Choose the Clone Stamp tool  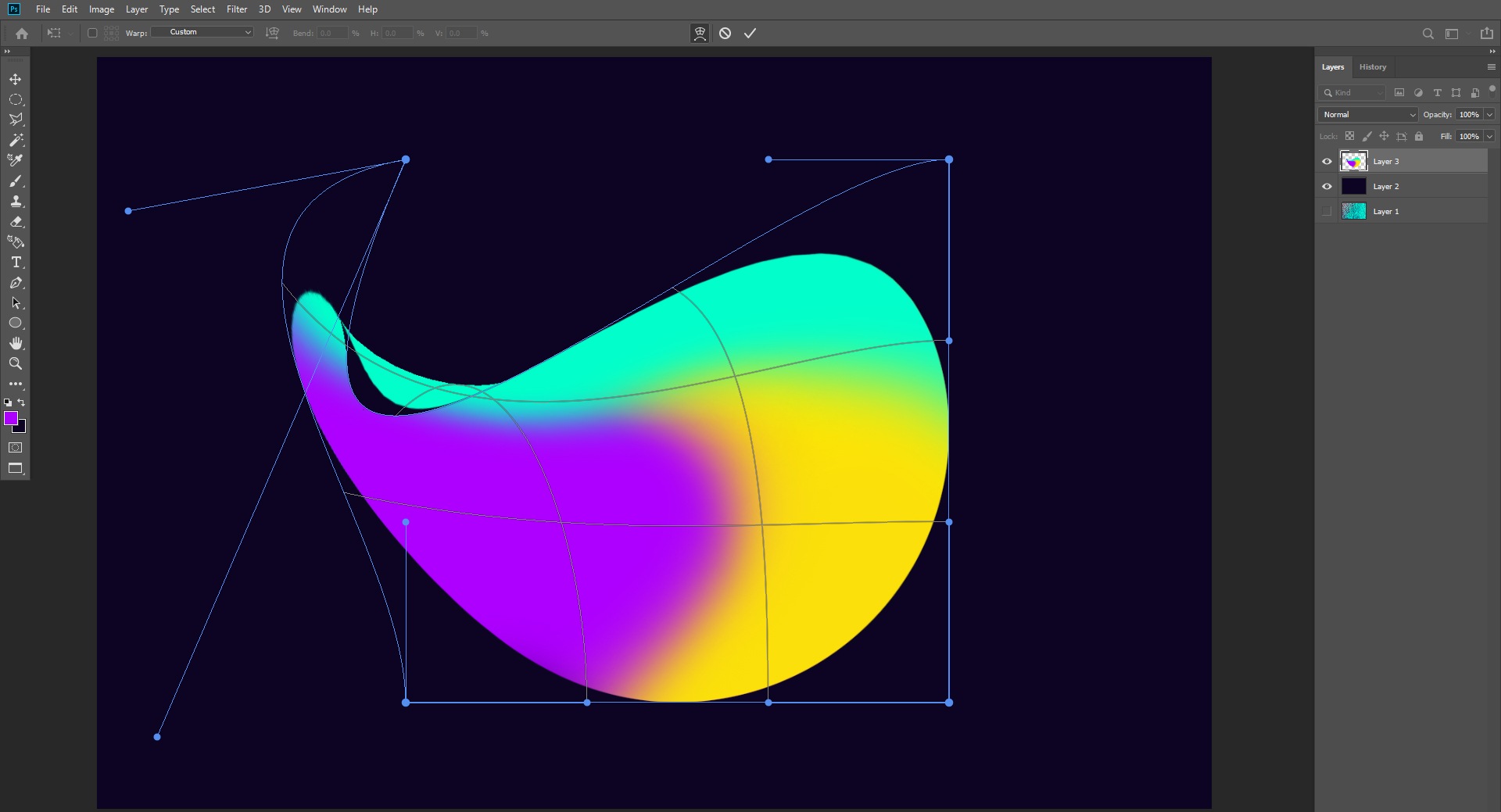(16, 202)
